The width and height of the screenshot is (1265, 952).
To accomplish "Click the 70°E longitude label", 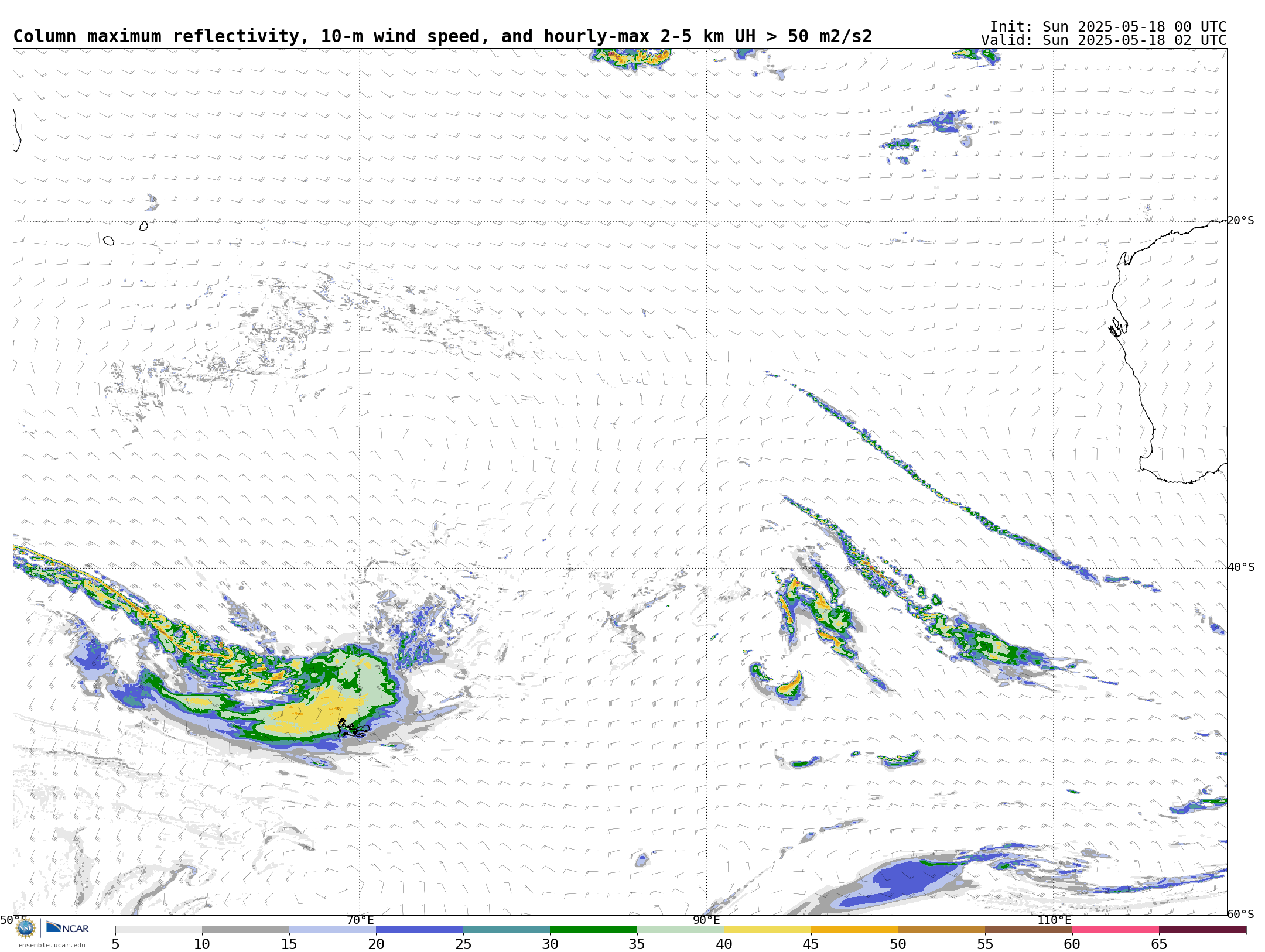I will (360, 920).
